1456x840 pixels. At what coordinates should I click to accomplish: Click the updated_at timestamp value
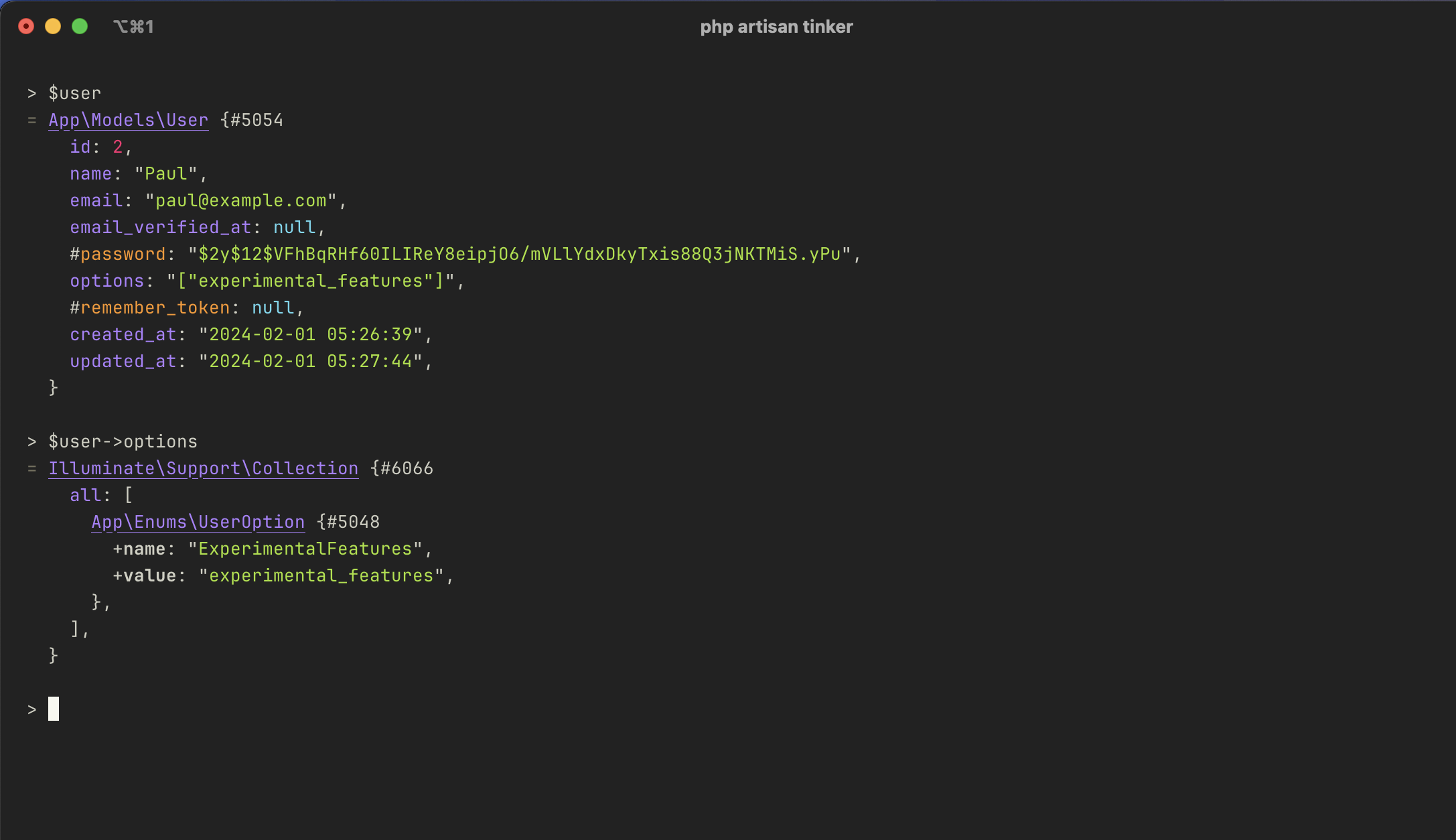(x=311, y=362)
